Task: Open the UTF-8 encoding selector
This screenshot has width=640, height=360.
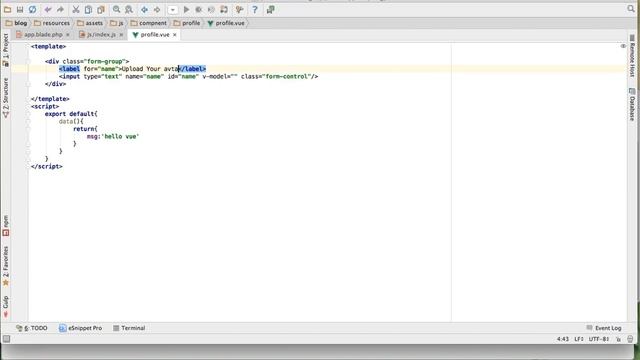Action: (599, 339)
